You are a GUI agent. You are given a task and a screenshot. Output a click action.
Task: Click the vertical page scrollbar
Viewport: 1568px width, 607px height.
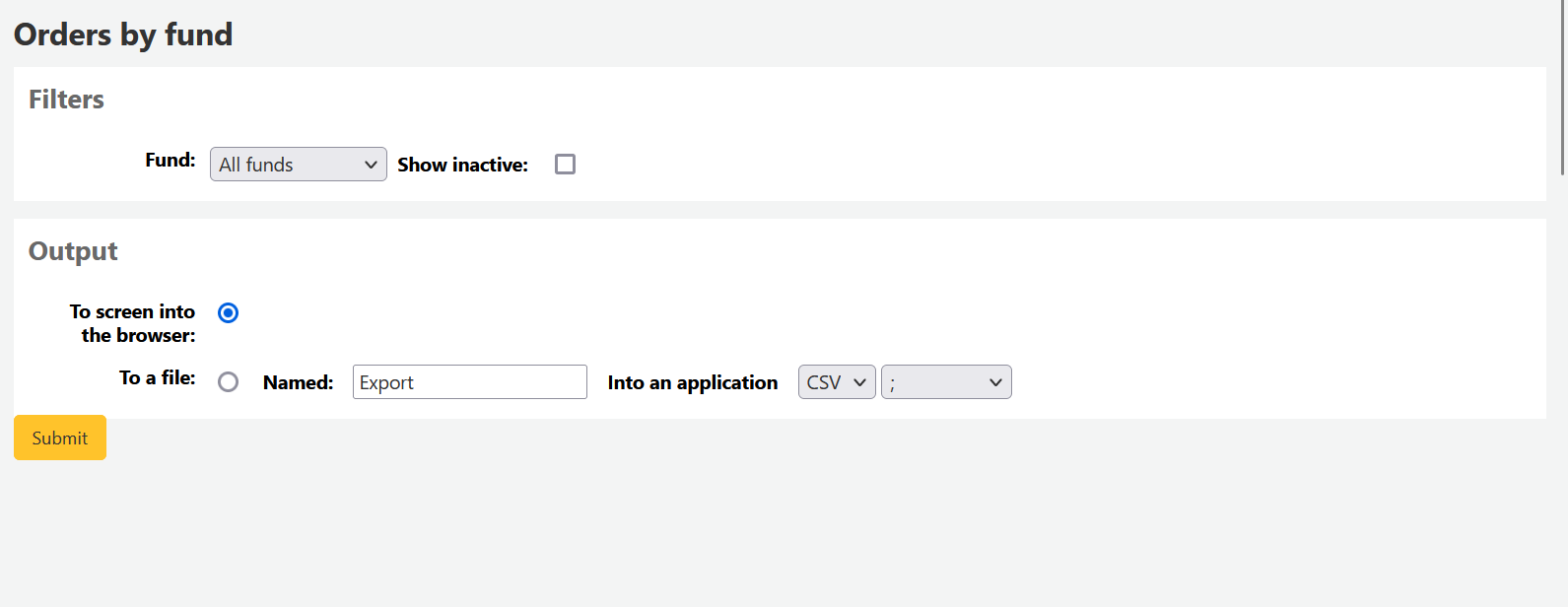pyautogui.click(x=1562, y=89)
